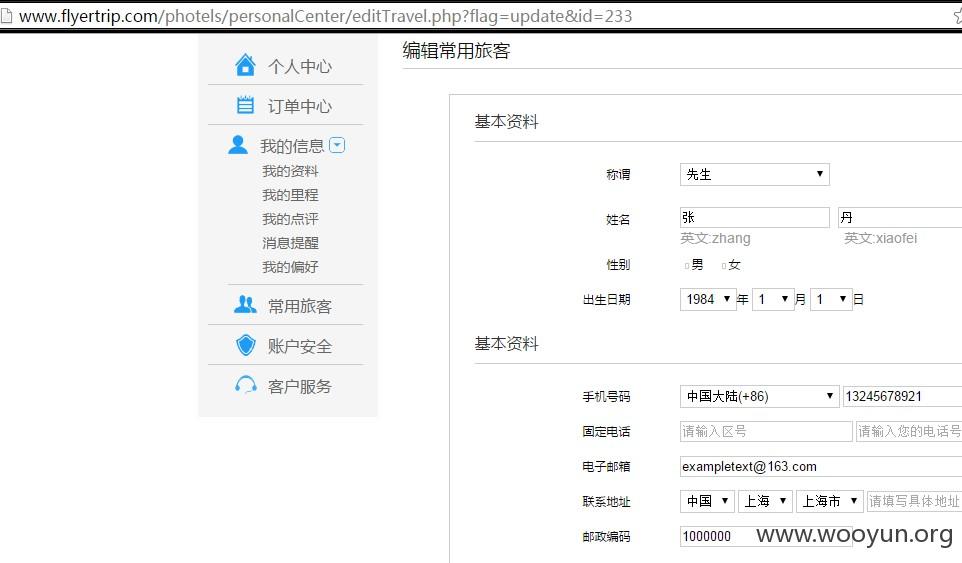Open the 我的资料 link
Viewport: 962px width, 563px height.
tap(290, 171)
